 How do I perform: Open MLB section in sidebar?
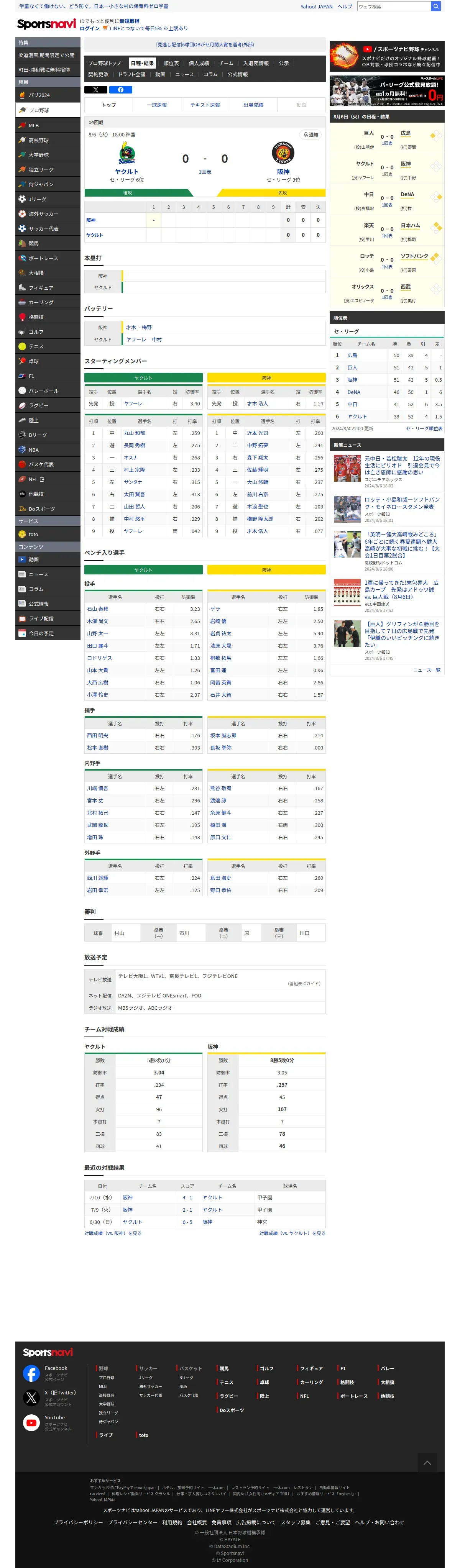click(x=48, y=125)
